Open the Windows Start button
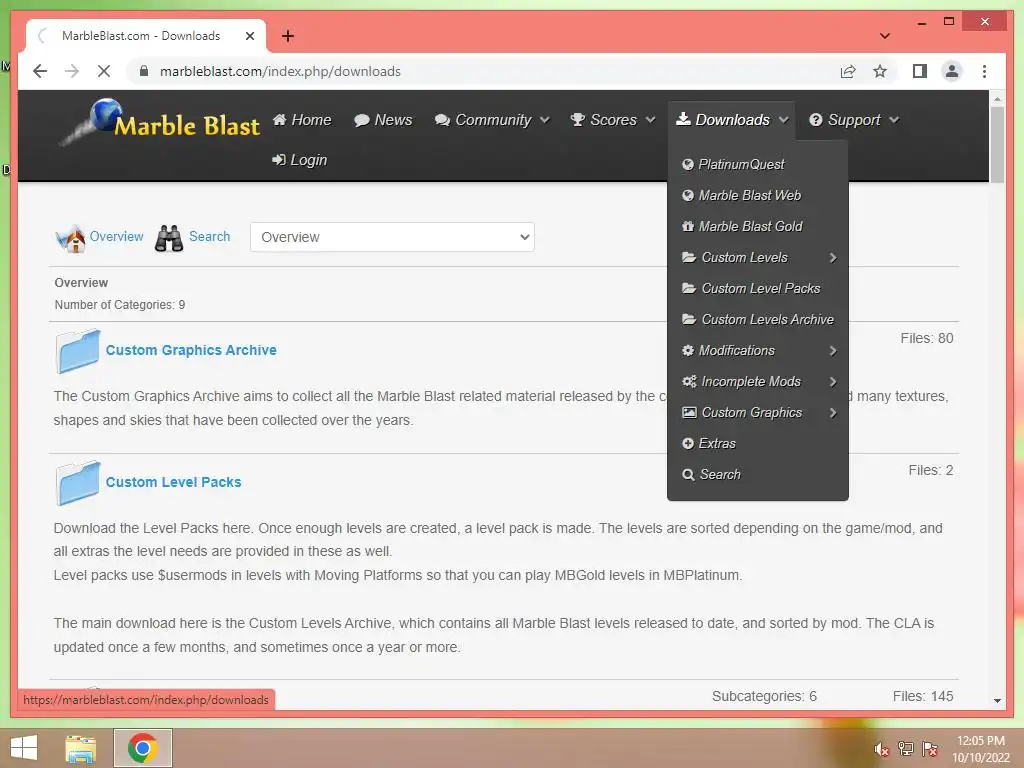1024x768 pixels. click(x=24, y=748)
